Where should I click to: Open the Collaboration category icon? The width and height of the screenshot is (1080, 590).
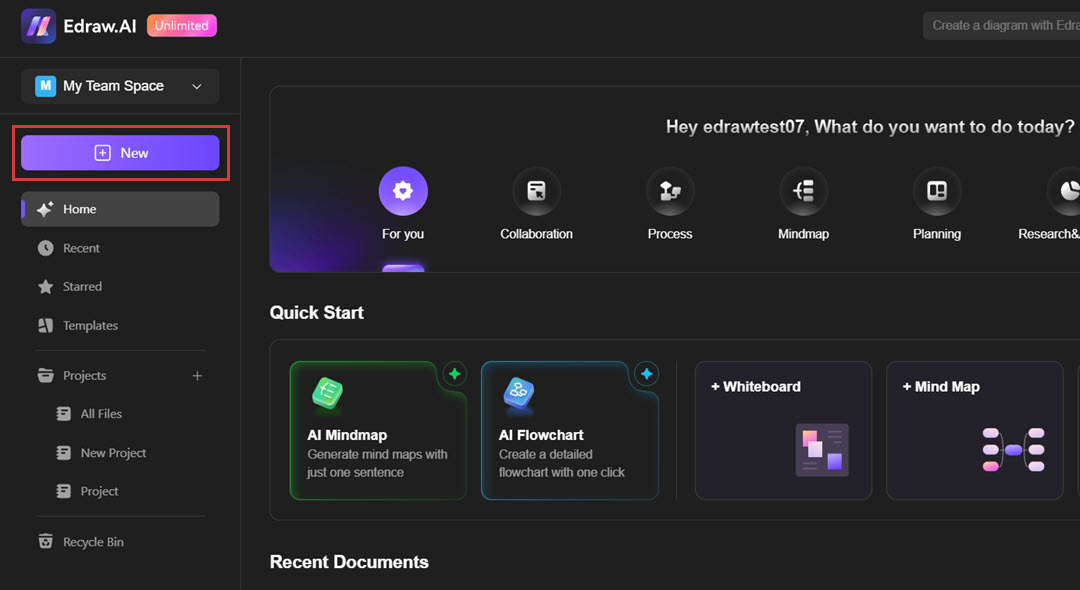pos(536,190)
